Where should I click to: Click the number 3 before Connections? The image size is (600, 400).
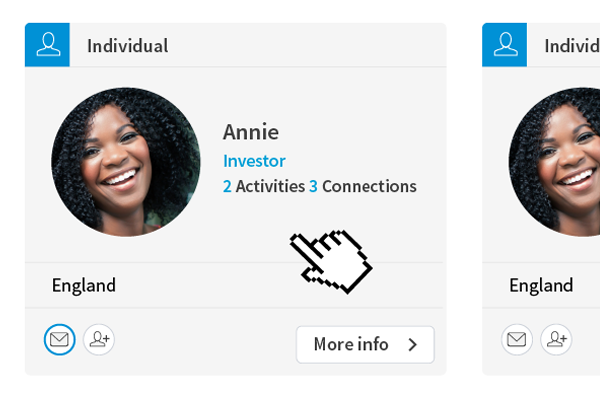coord(313,187)
